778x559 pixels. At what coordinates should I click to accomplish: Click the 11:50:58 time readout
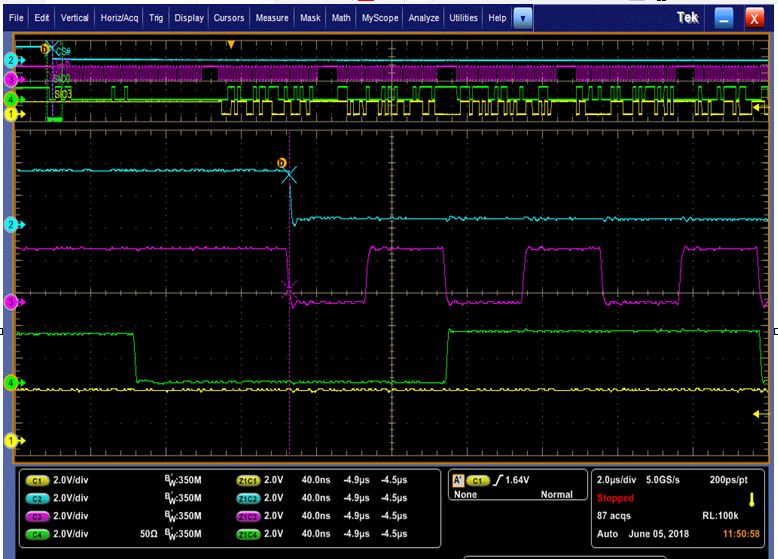[741, 534]
